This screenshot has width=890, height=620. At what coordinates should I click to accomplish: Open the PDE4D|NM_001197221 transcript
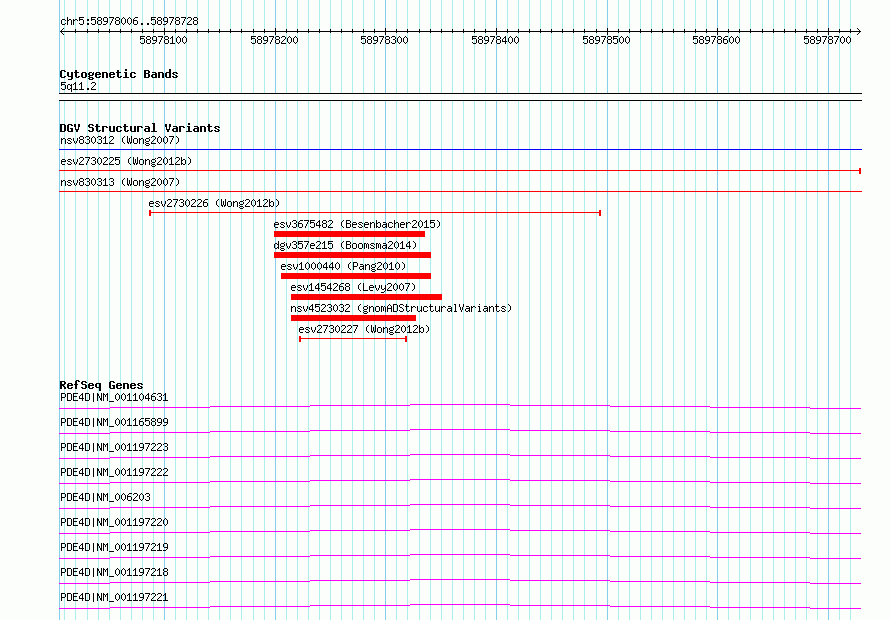pyautogui.click(x=114, y=597)
